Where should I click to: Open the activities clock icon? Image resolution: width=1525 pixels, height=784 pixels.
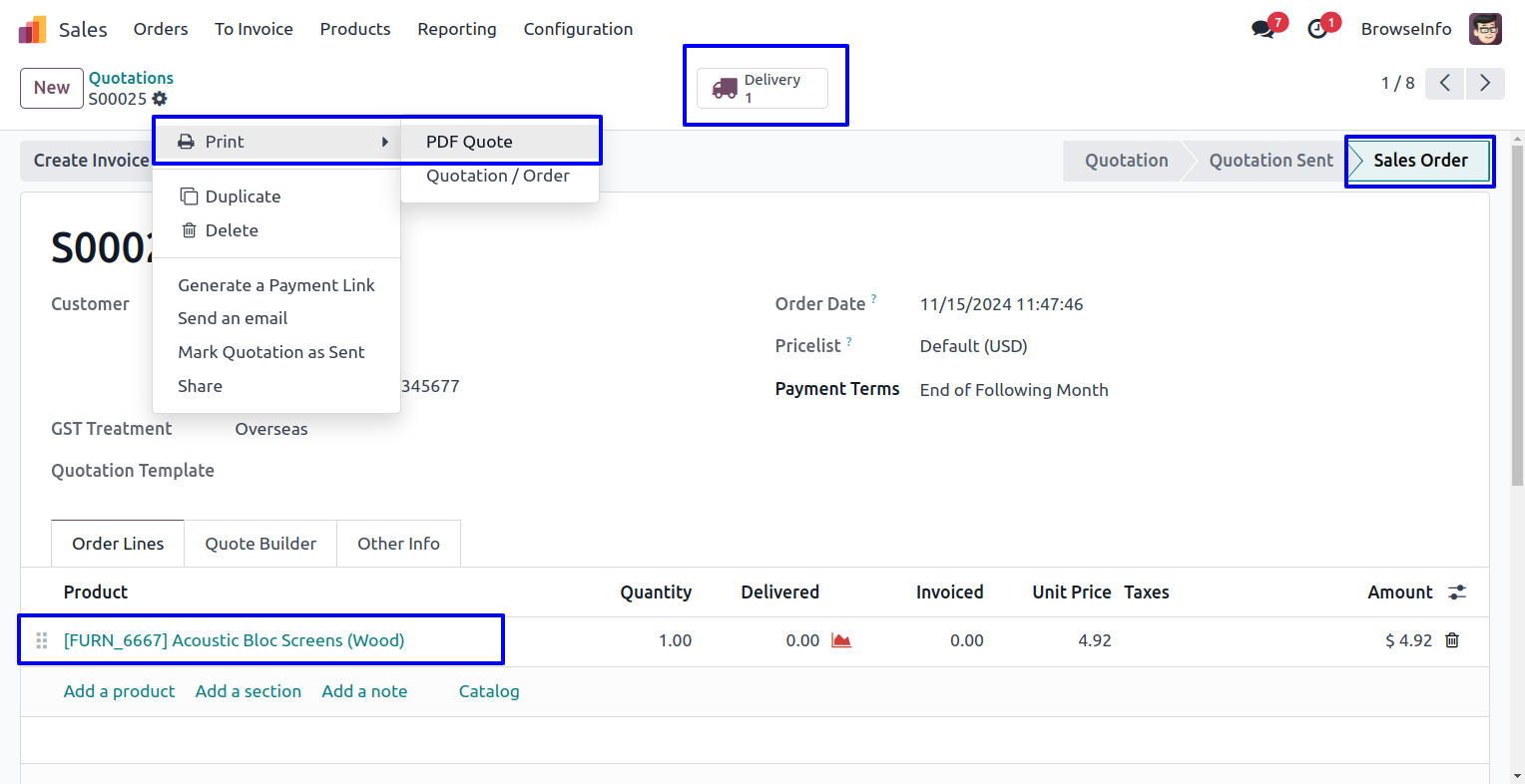(x=1318, y=29)
